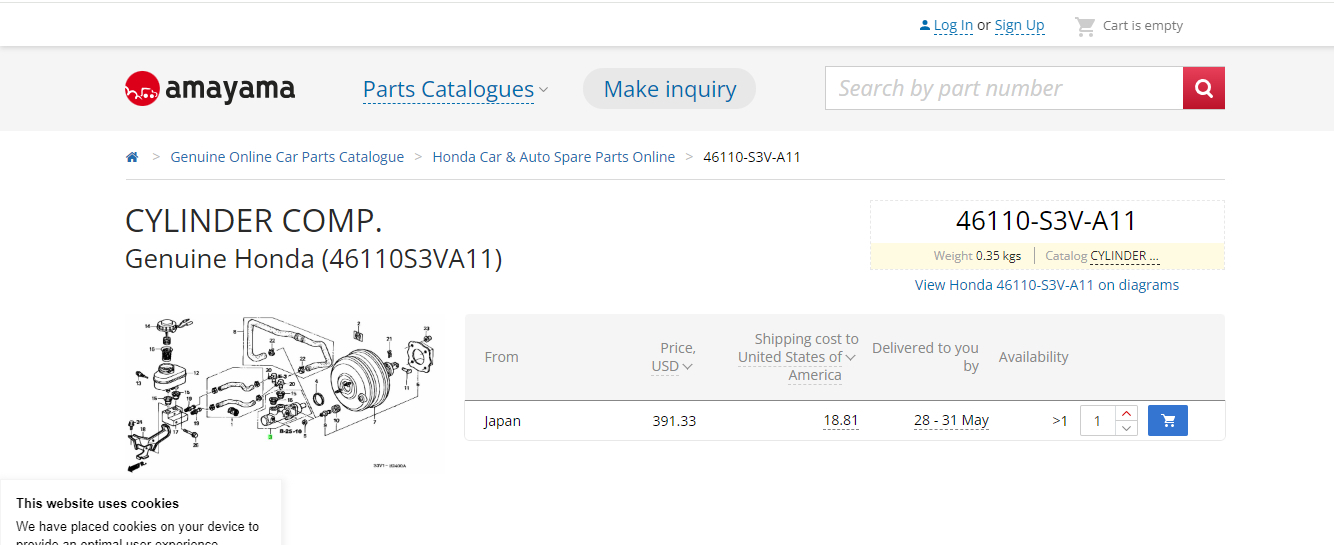Add Japan part to cart
1334x545 pixels.
[x=1167, y=421]
